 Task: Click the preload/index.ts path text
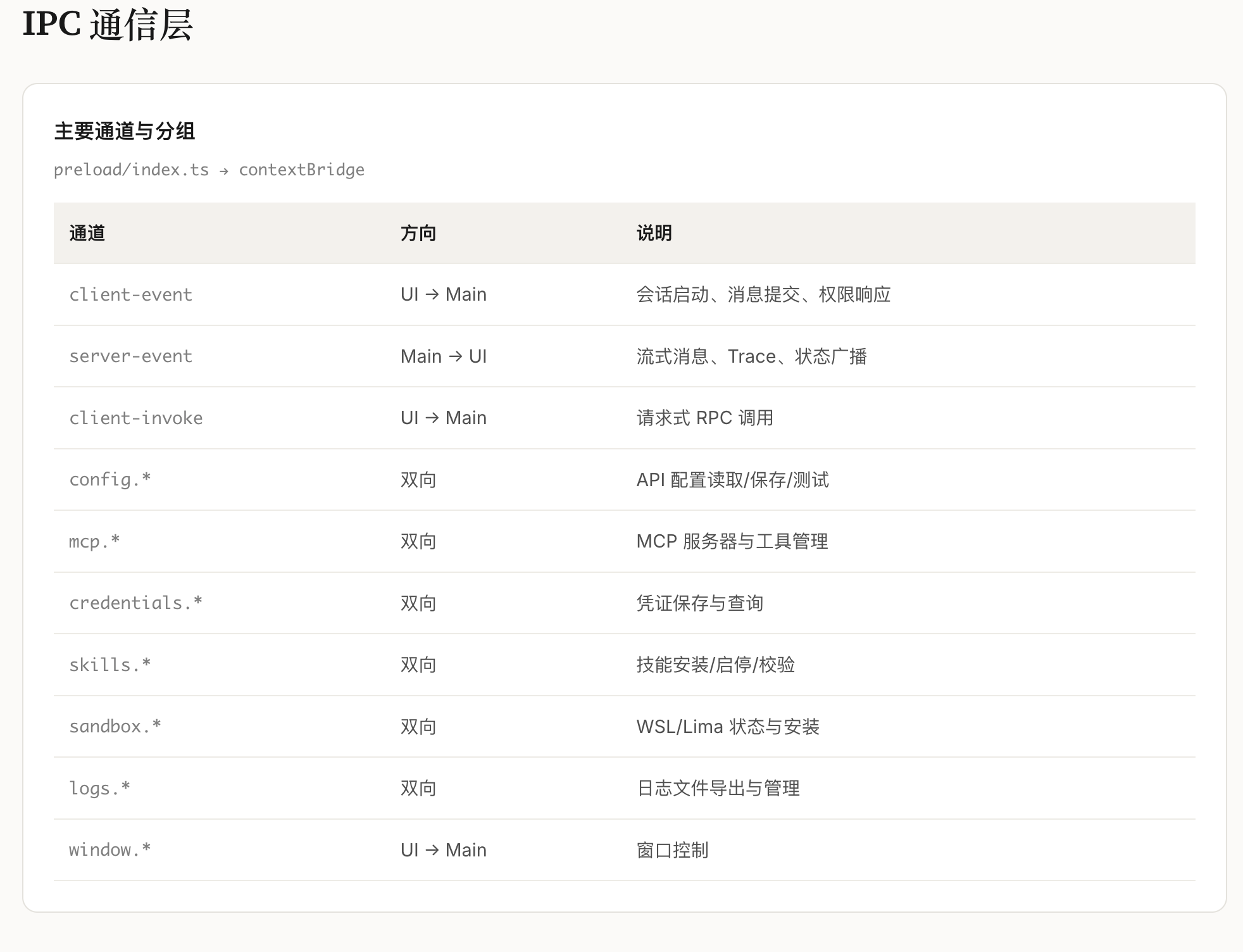(131, 170)
